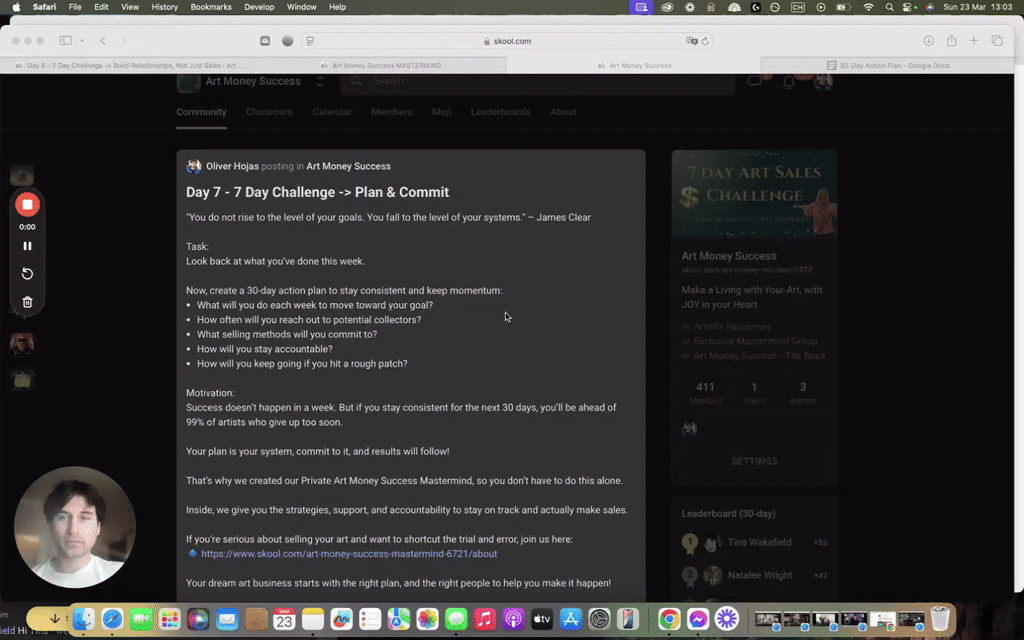Restart the recording with circular arrow icon
This screenshot has width=1024, height=640.
pos(27,274)
